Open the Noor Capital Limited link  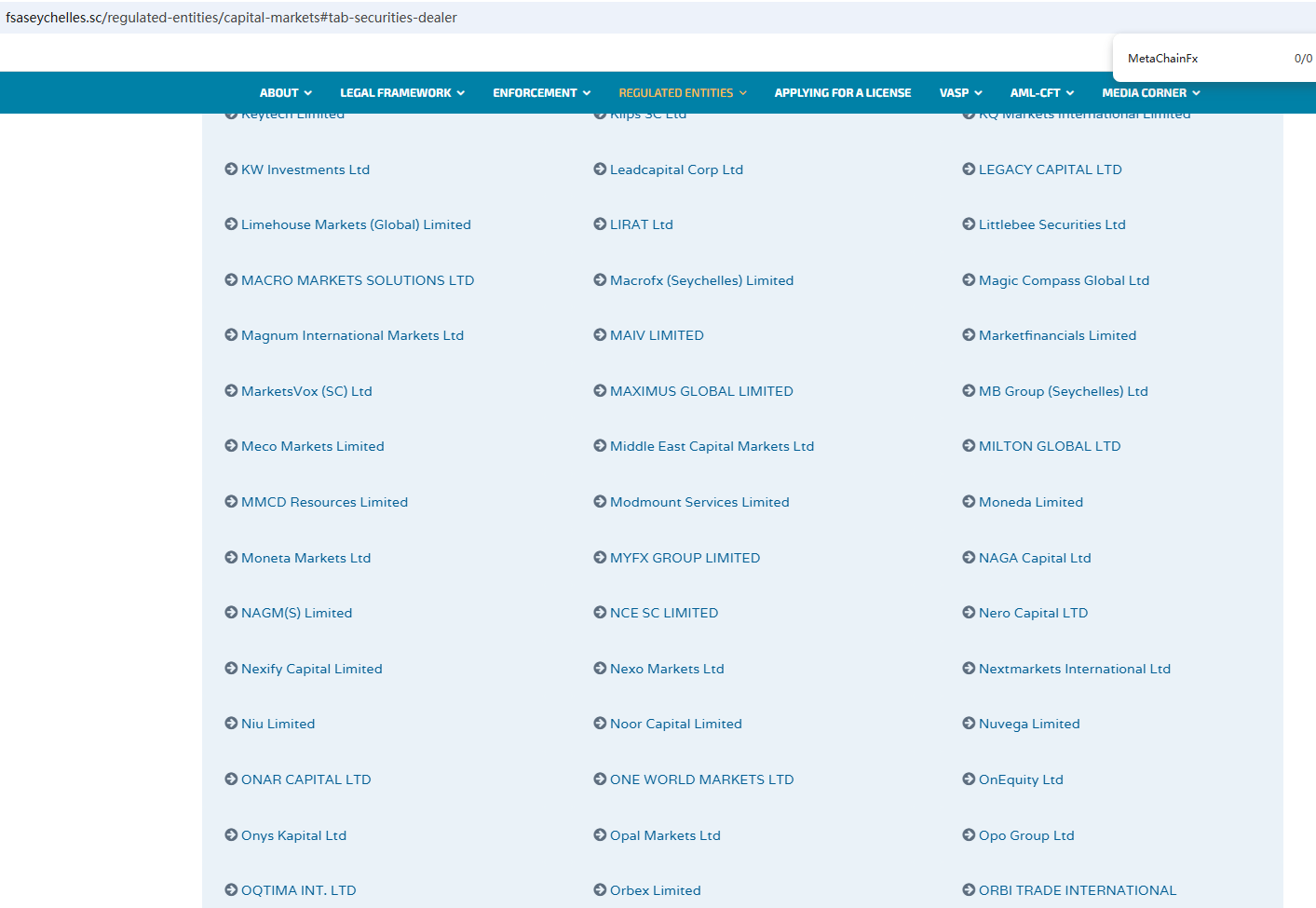(675, 724)
